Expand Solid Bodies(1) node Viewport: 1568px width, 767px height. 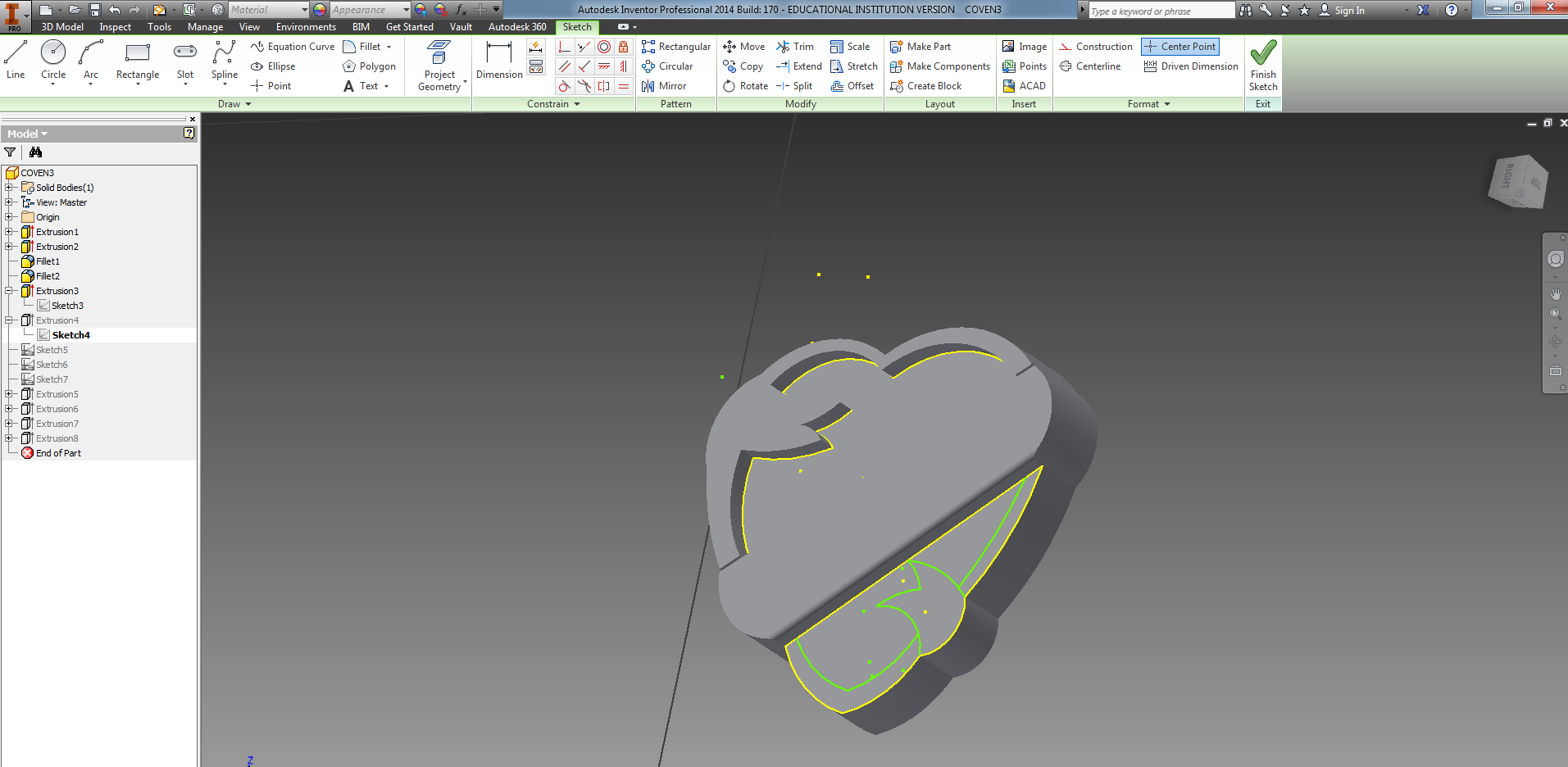click(9, 188)
